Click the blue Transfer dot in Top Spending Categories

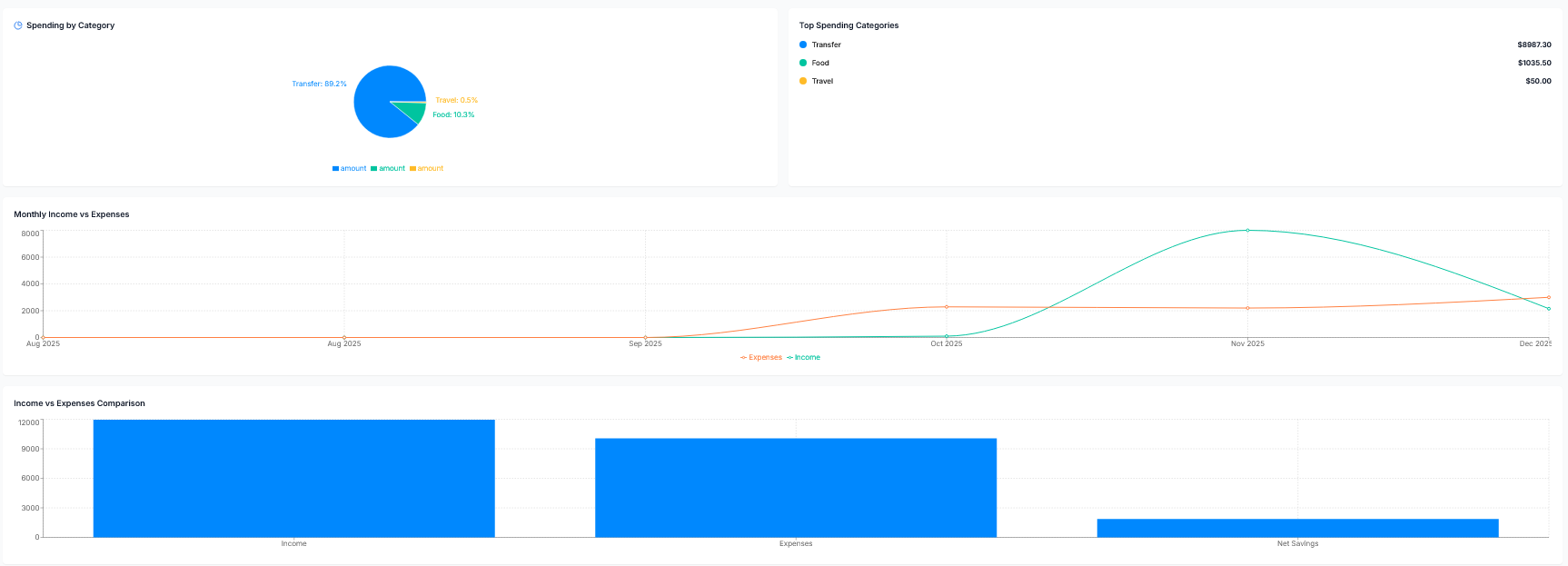[x=803, y=45]
